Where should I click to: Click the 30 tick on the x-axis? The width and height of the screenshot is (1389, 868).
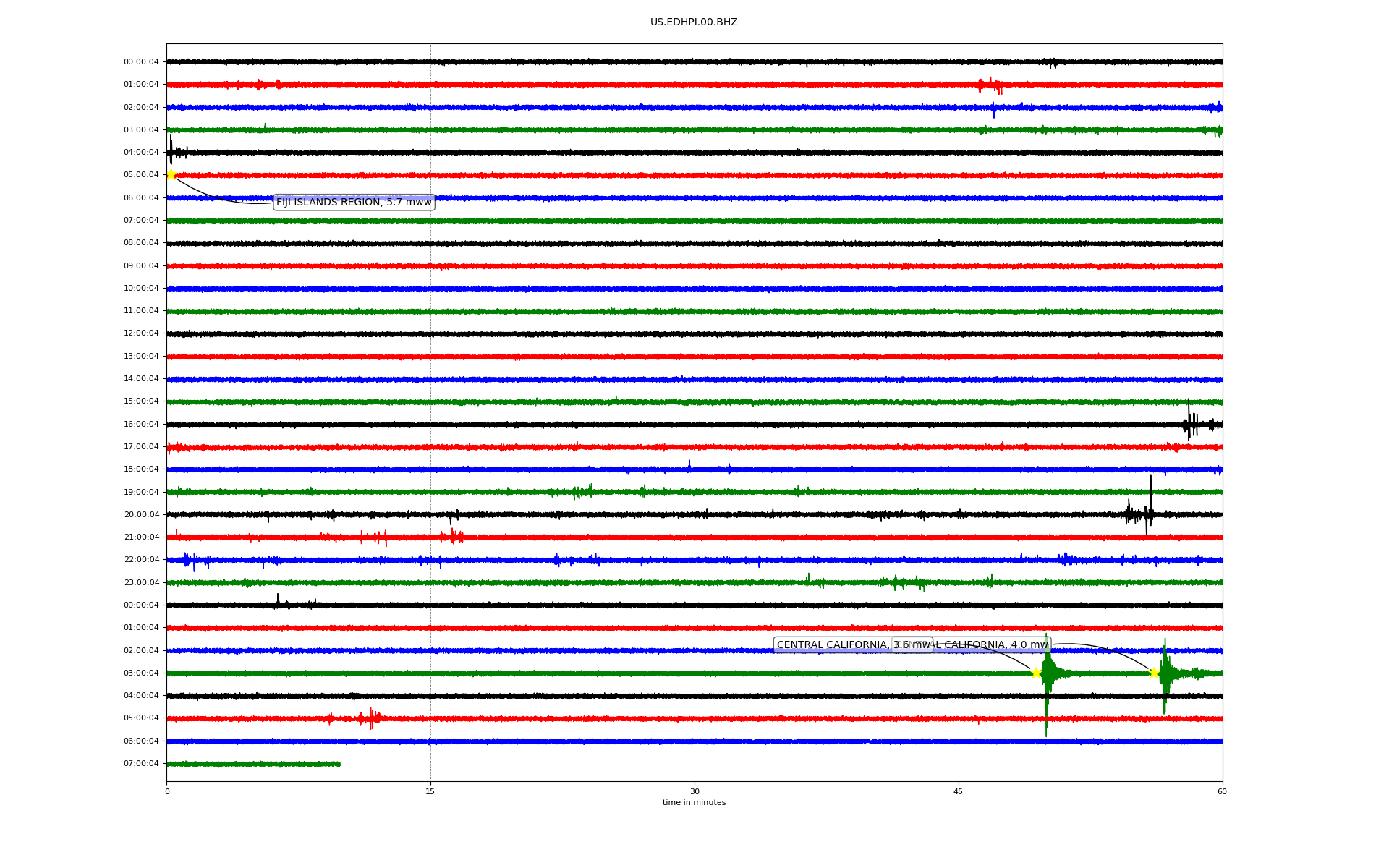pyautogui.click(x=694, y=791)
